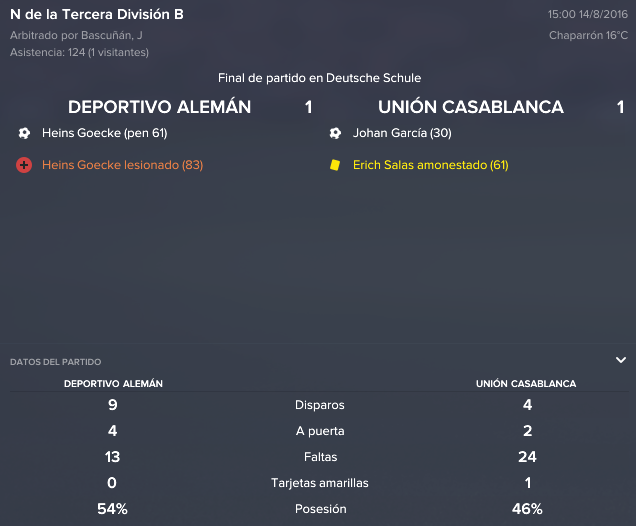This screenshot has height=526, width=636.
Task: Click the yellow card icon for Erich Salas
Action: (335, 165)
